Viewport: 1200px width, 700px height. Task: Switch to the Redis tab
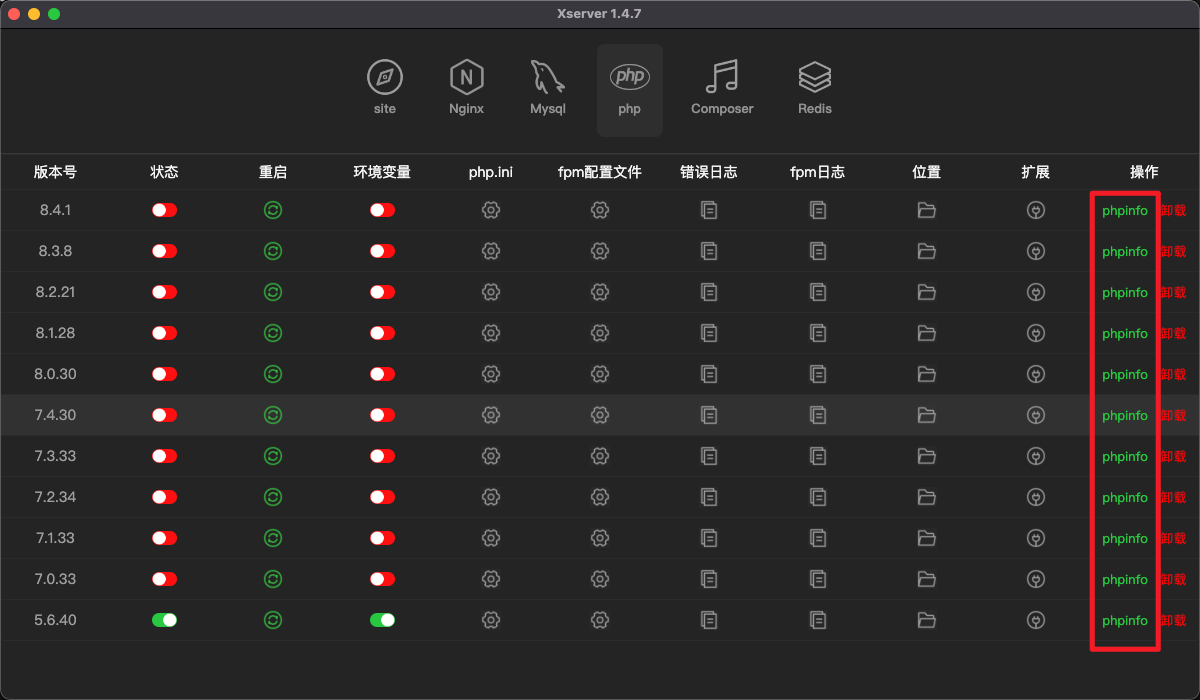point(815,88)
